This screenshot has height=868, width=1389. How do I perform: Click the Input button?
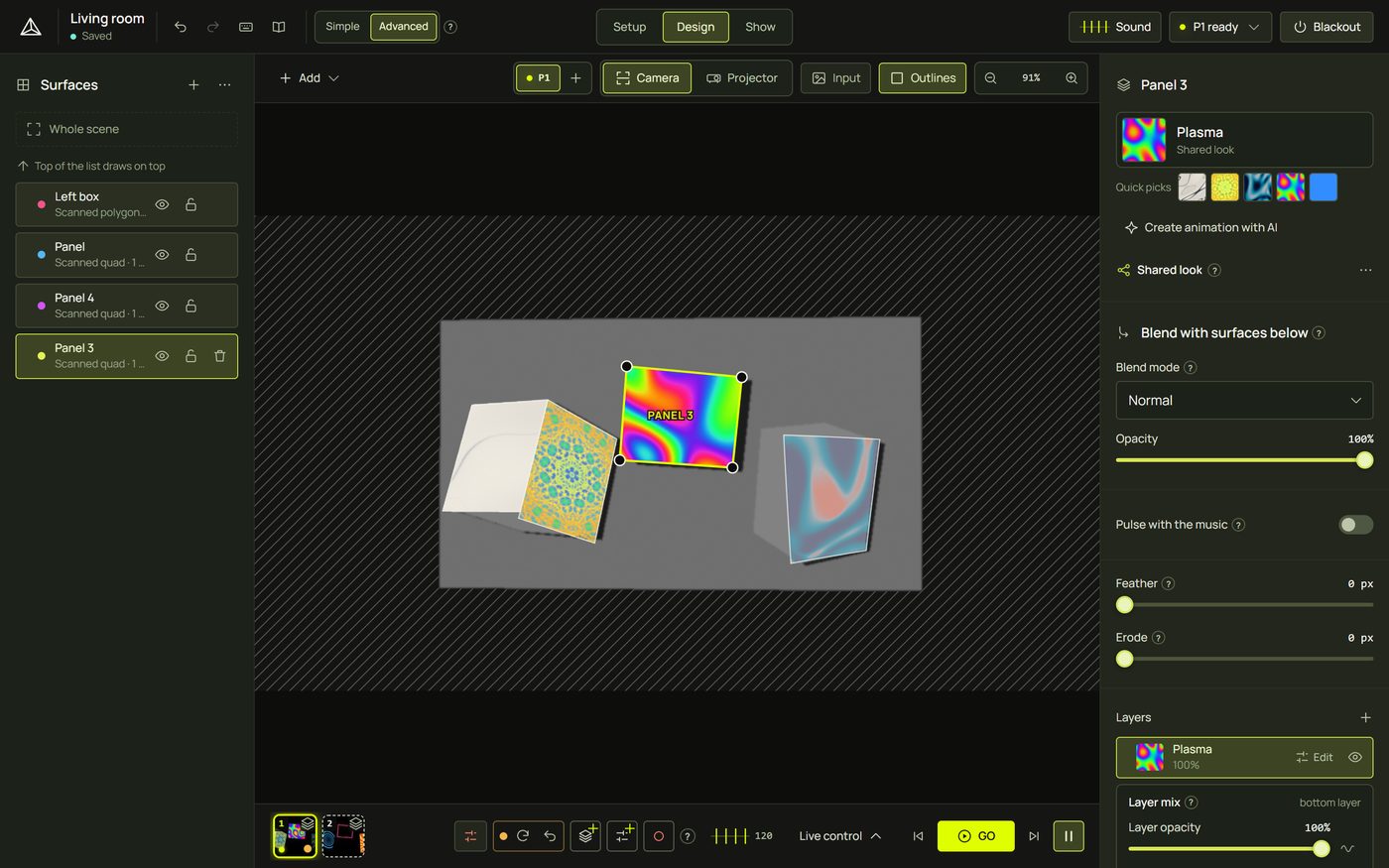click(x=836, y=77)
